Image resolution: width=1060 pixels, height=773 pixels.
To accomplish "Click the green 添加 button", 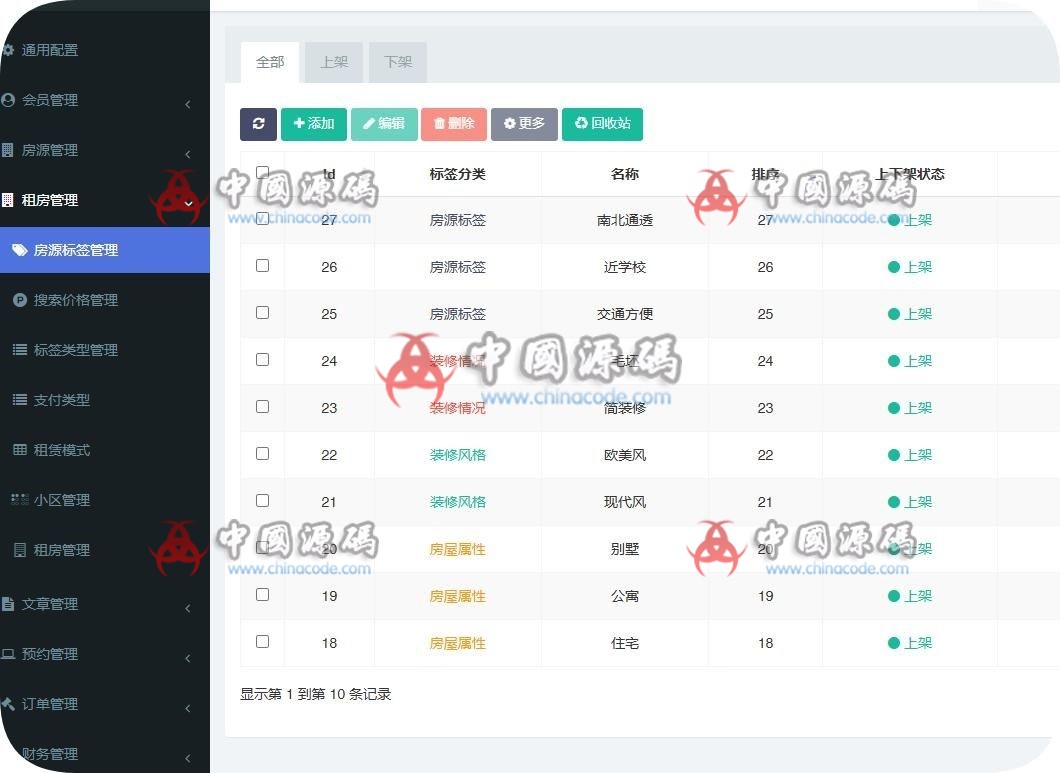I will (313, 124).
